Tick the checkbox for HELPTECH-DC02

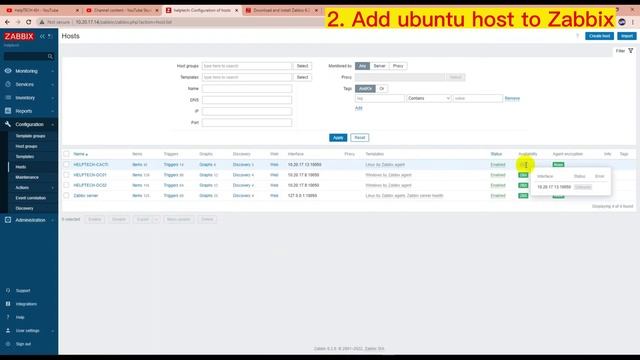66,185
